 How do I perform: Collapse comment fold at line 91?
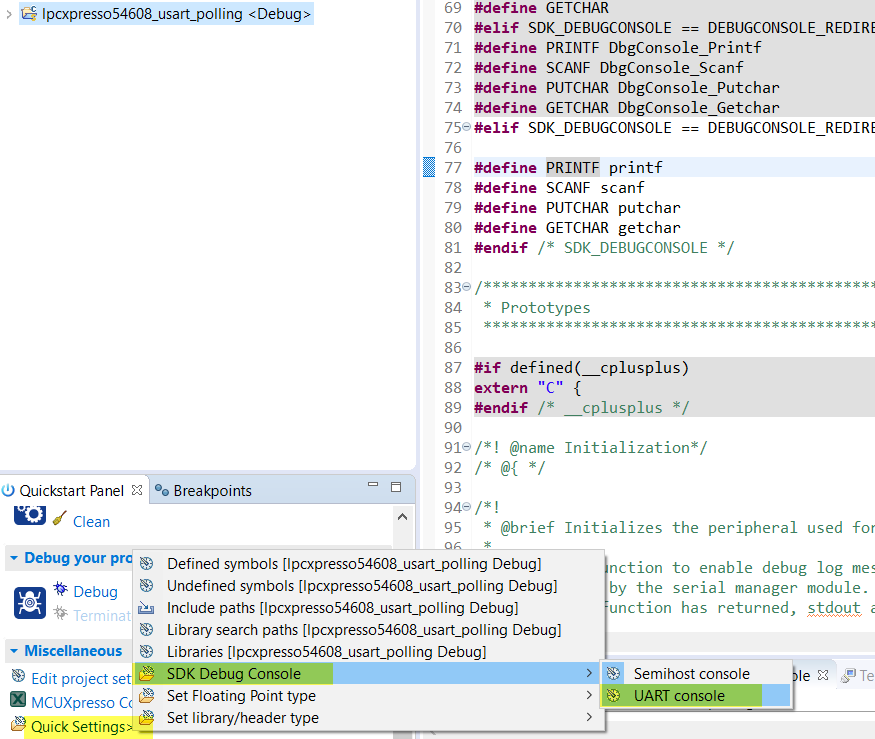[467, 447]
